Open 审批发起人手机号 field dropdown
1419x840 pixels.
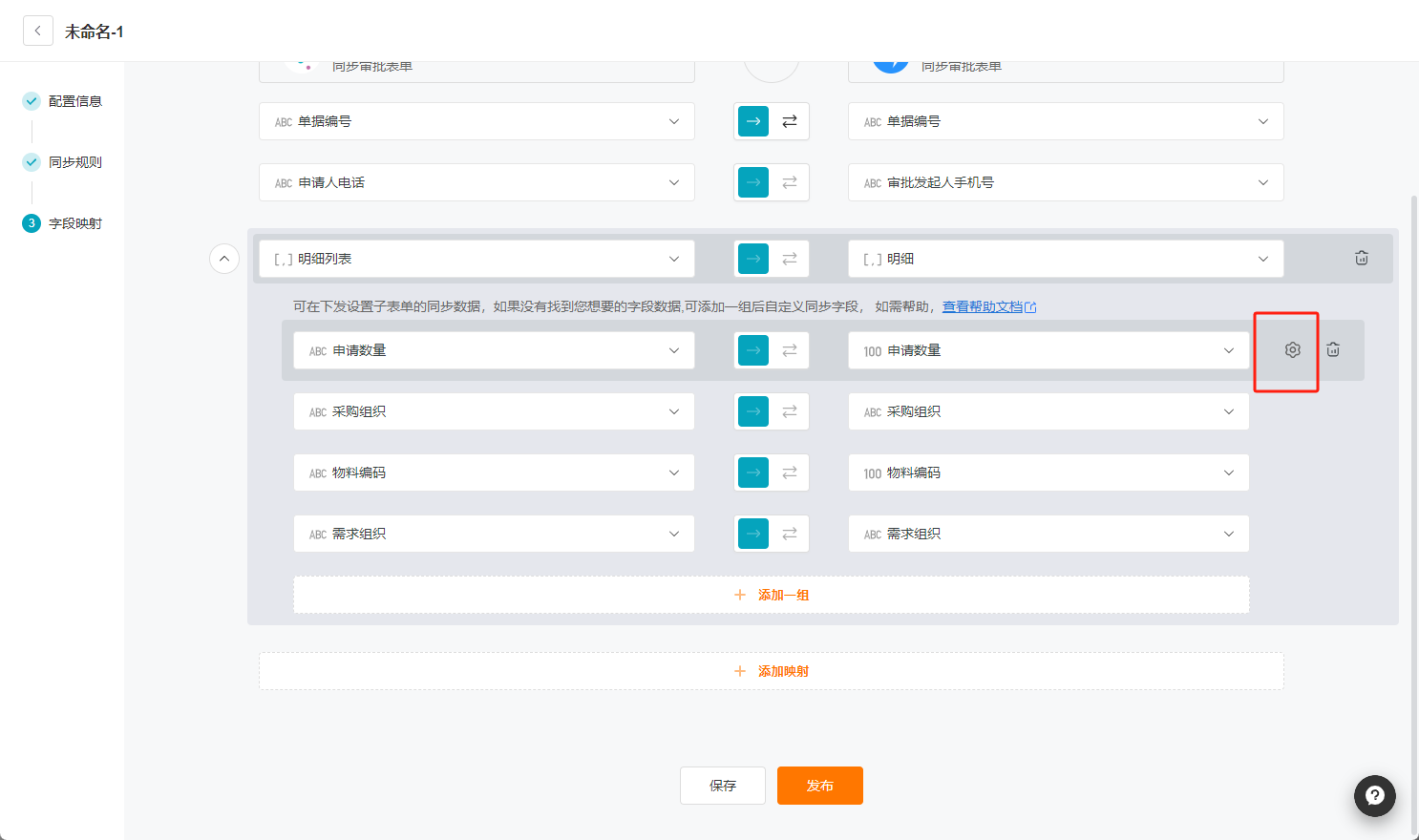click(x=1066, y=182)
